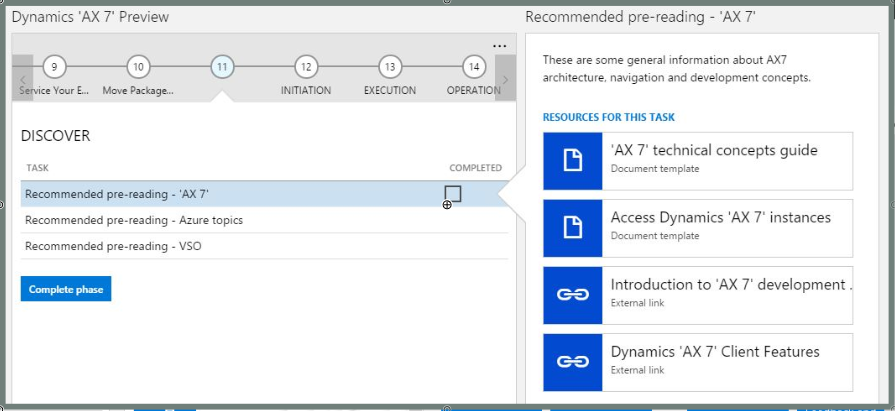Select the 'Recommended pre-reading - VSO' task

point(264,246)
